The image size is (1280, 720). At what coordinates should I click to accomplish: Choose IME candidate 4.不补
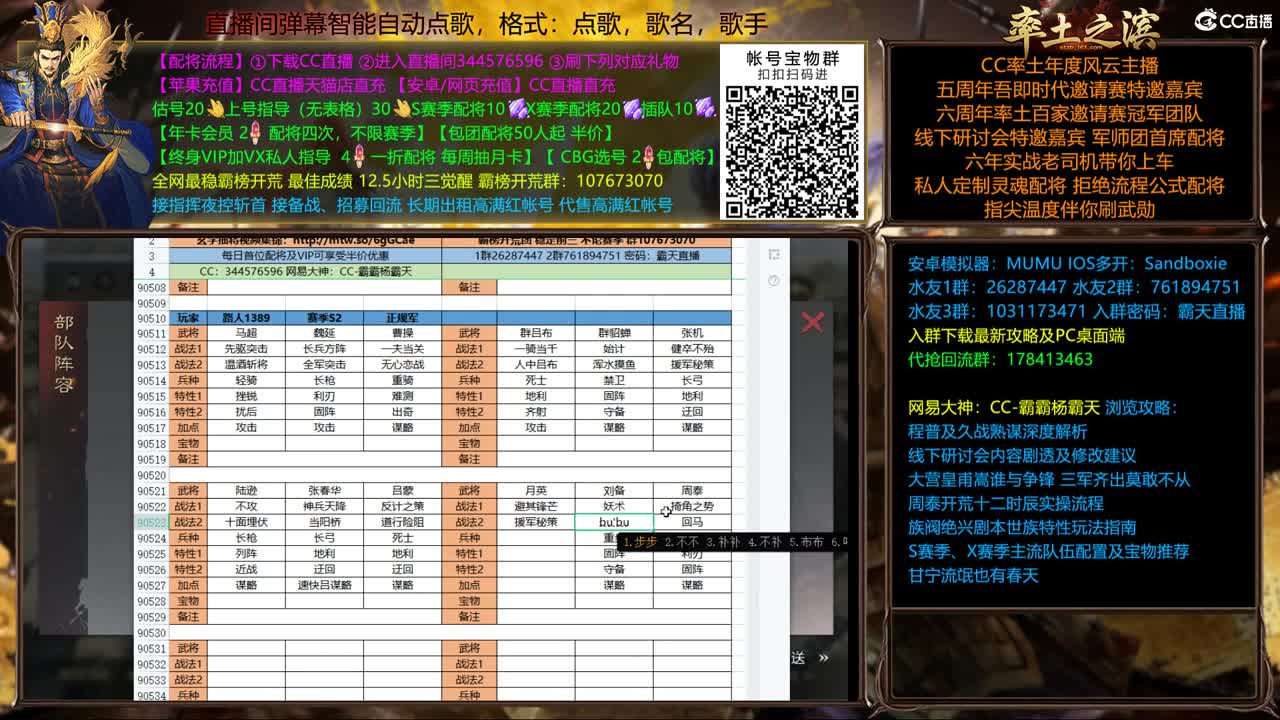click(764, 542)
